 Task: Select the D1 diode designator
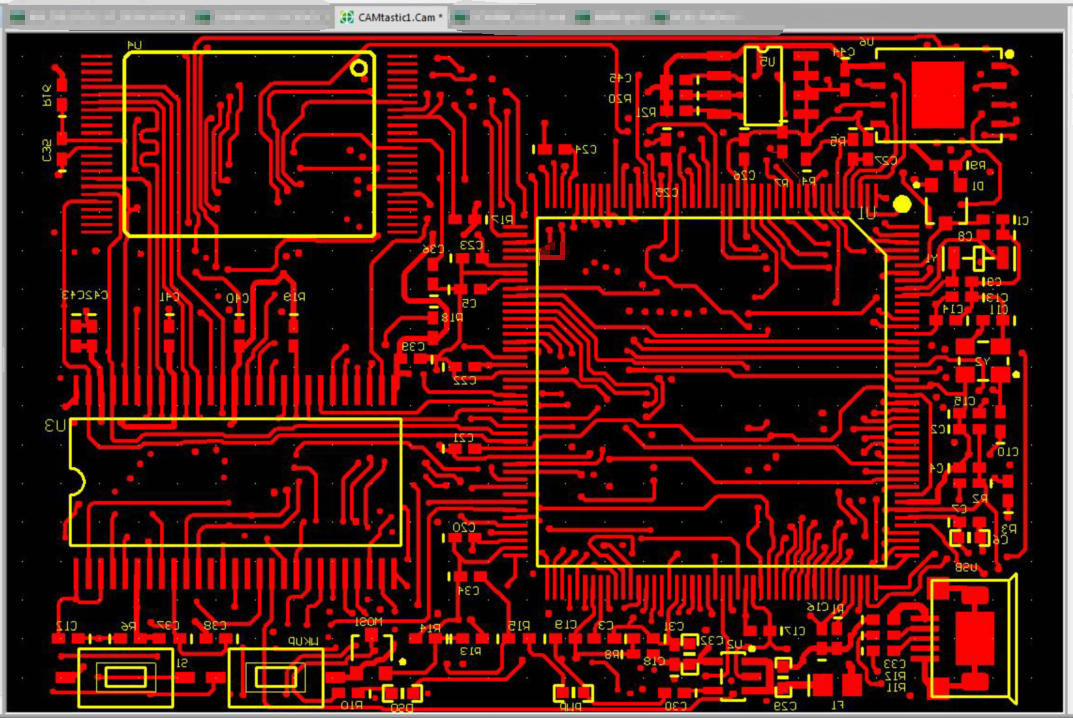coord(977,186)
